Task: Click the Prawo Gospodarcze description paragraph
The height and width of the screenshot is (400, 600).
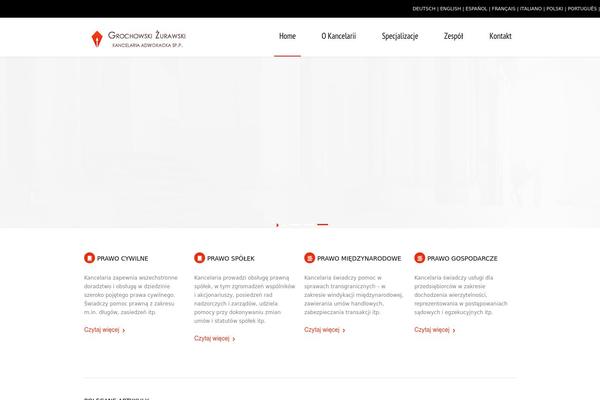Action: [461, 295]
